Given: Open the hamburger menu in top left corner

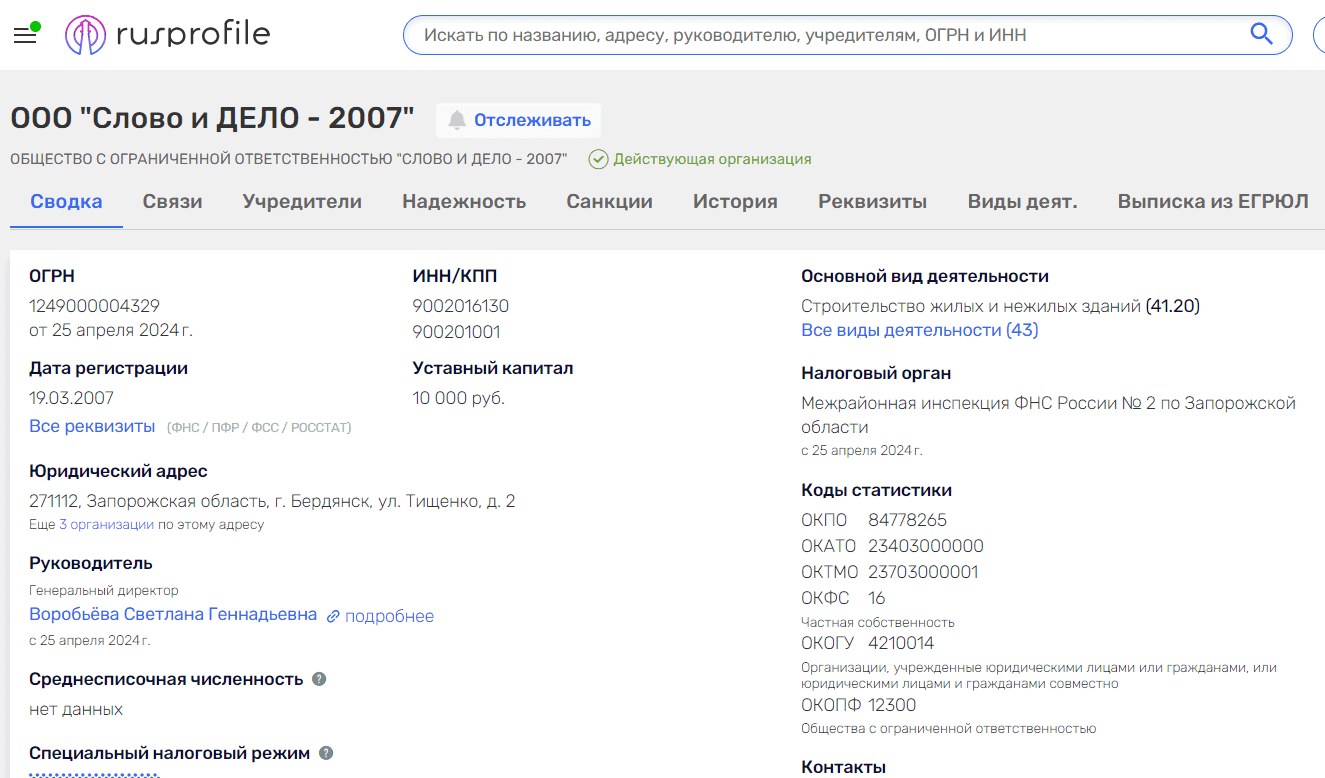Looking at the screenshot, I should [x=25, y=33].
